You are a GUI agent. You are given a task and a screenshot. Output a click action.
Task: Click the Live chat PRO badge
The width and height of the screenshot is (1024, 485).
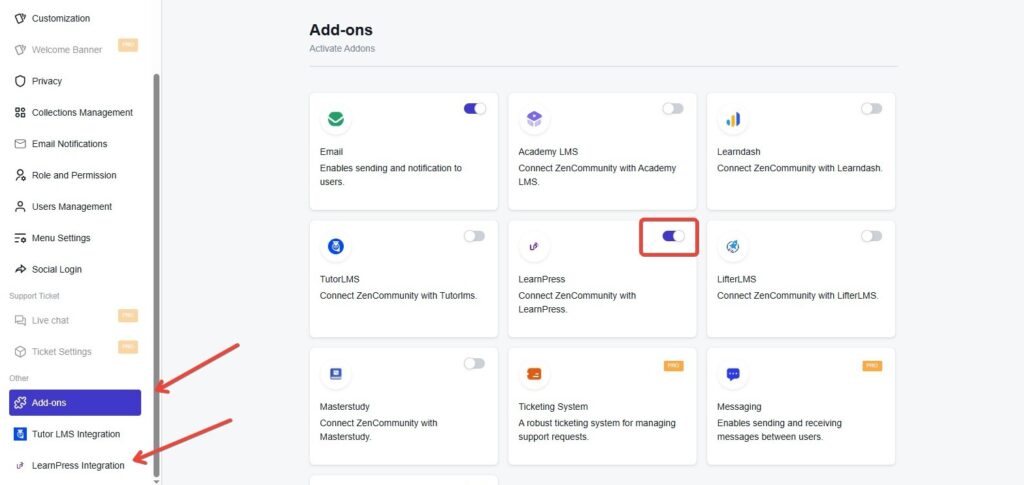tap(128, 315)
